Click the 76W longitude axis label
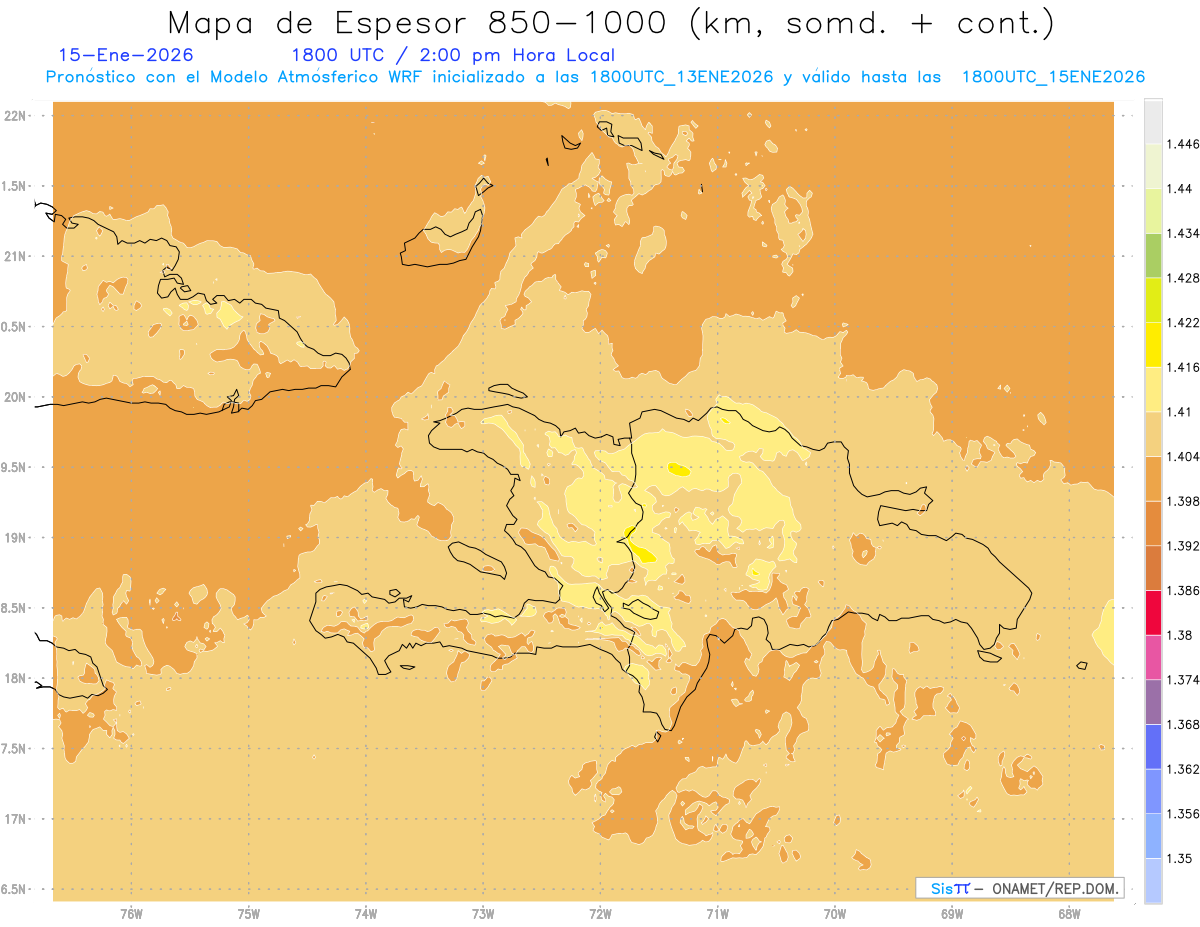1200x927 pixels. [x=131, y=913]
